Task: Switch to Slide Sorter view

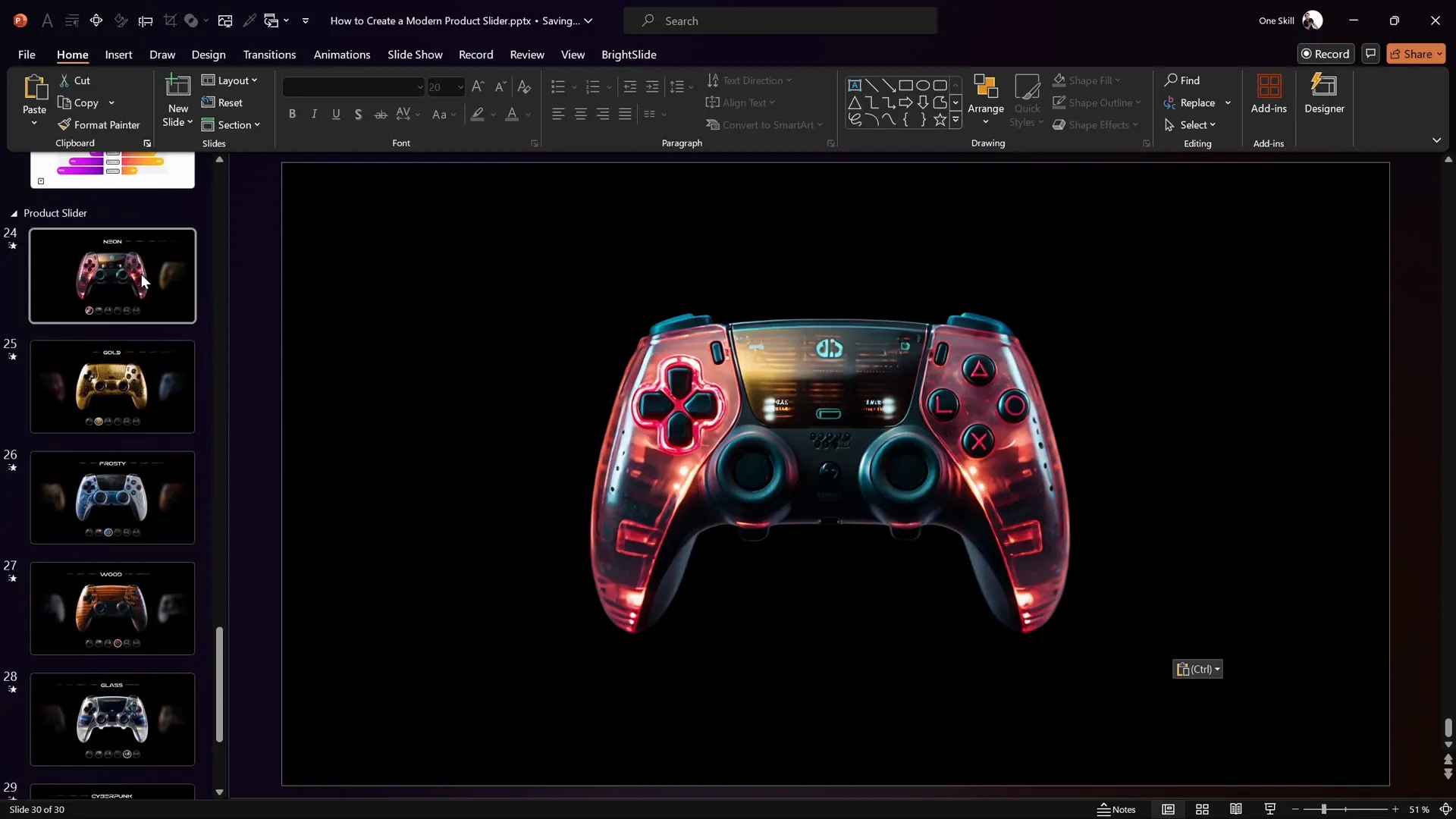Action: tap(1202, 809)
